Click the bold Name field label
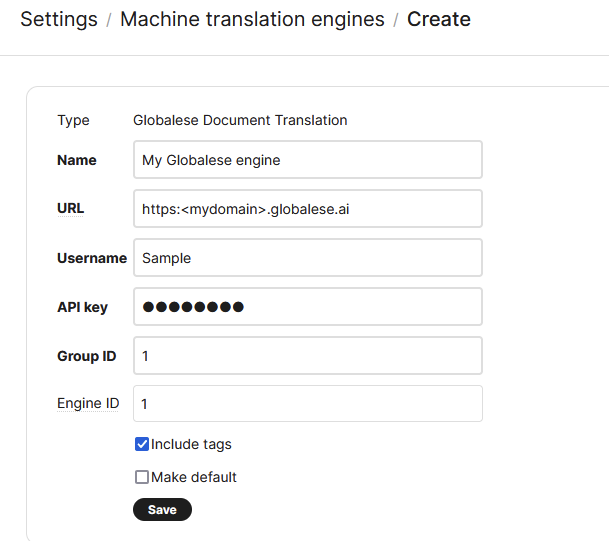The height and width of the screenshot is (541, 609). click(77, 160)
